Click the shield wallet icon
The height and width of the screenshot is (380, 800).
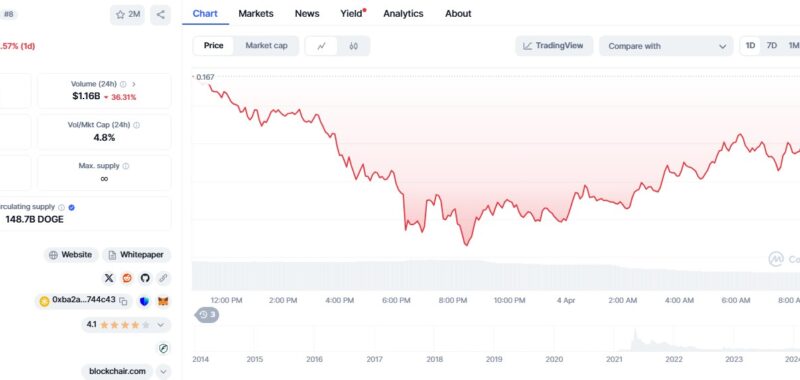click(144, 301)
